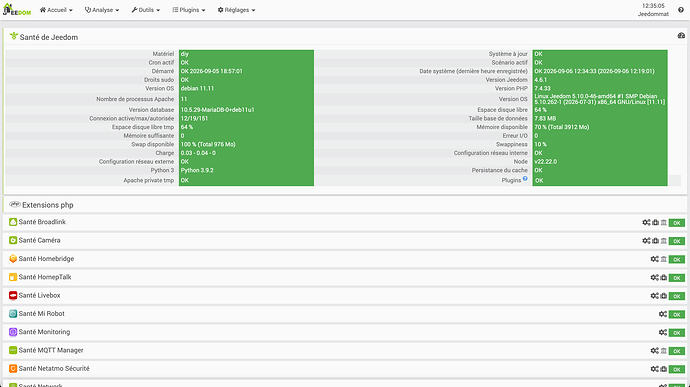Image resolution: width=690 pixels, height=387 pixels.
Task: Click the '10.5.29-MariaDB-0+deb11u1' database version value
Action: 217,110
